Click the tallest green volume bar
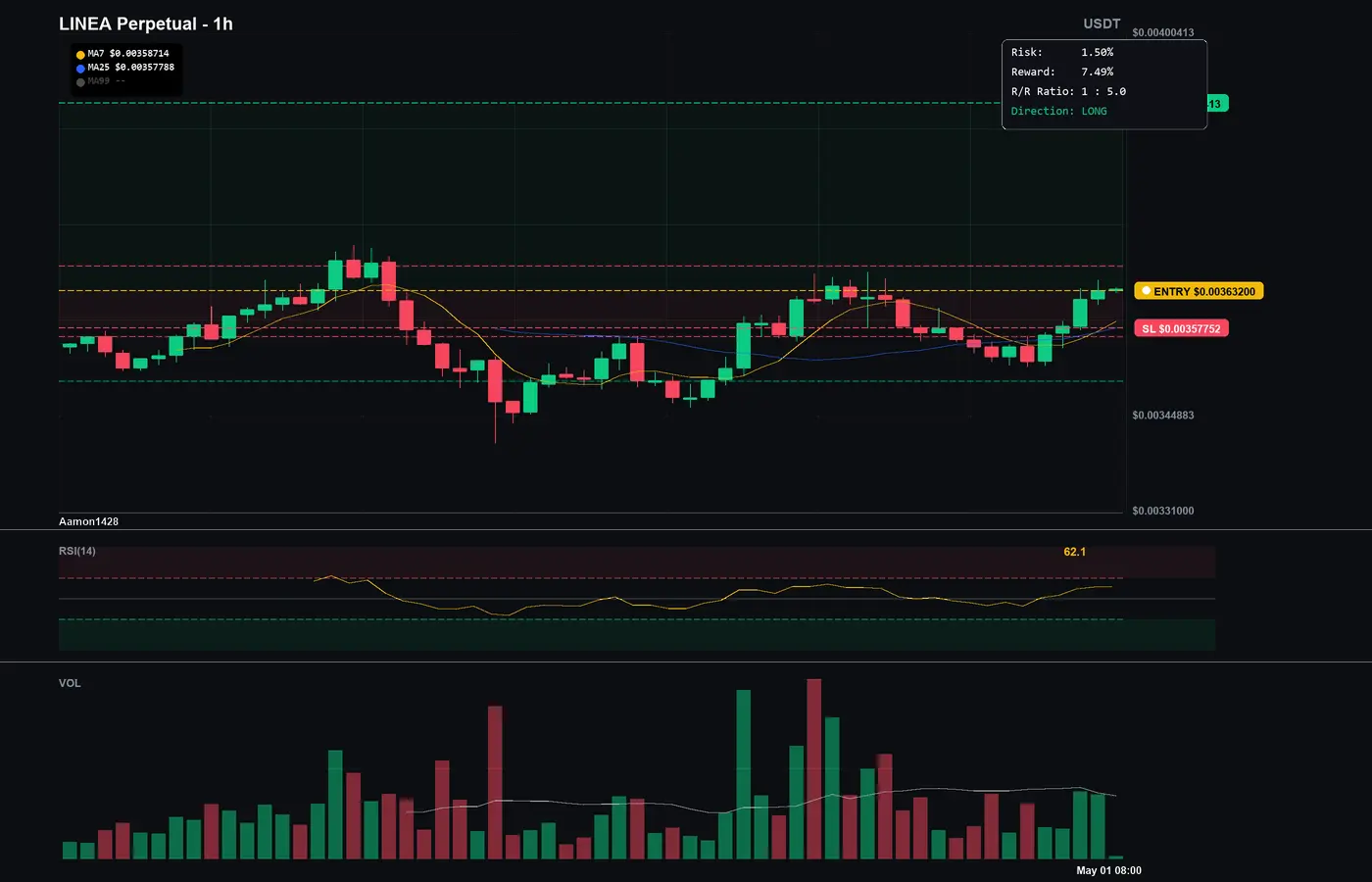1372x882 pixels. (744, 775)
